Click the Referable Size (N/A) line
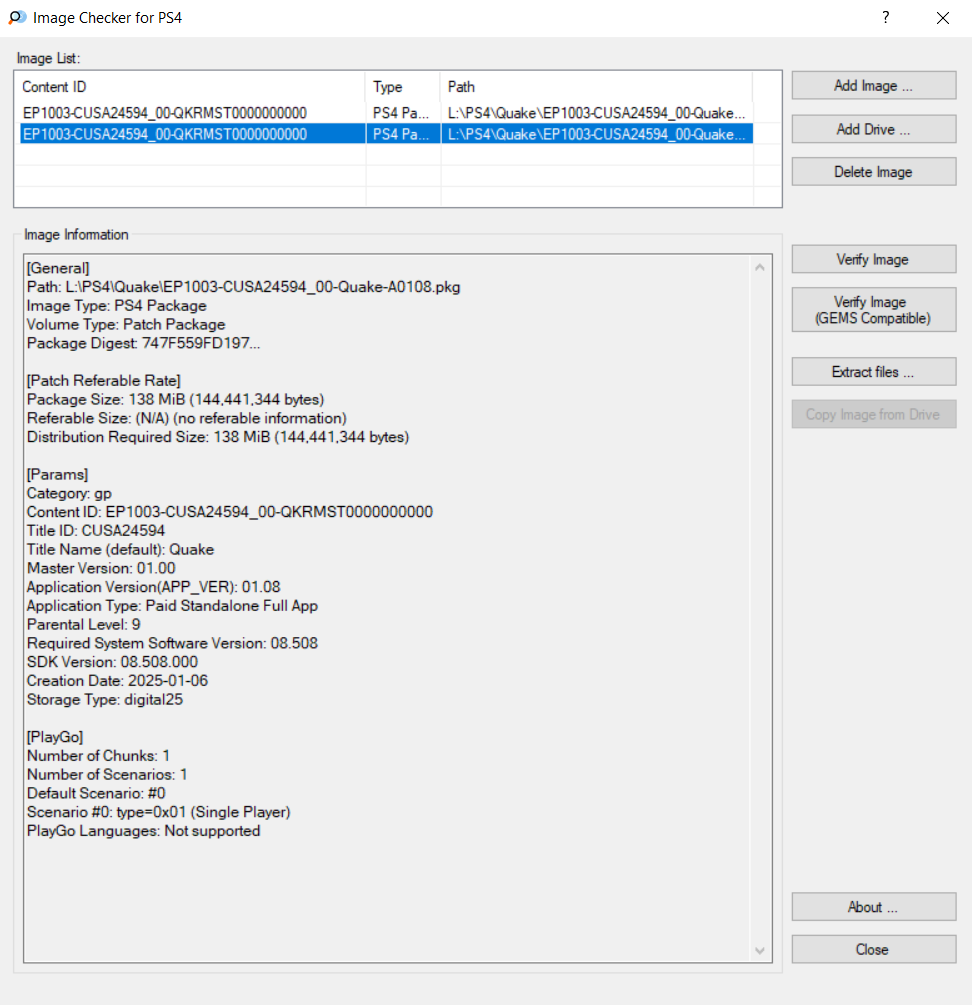The image size is (972, 1005). click(x=186, y=418)
